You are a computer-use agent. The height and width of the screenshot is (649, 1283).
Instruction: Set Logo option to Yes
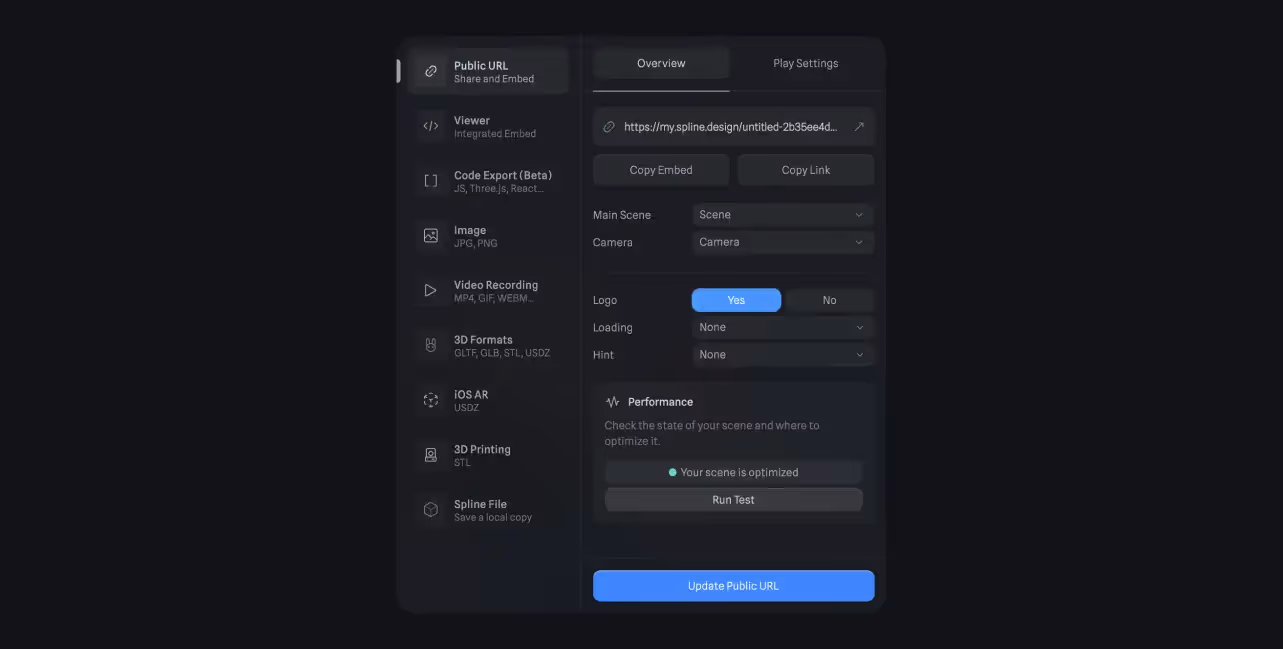[x=736, y=300]
